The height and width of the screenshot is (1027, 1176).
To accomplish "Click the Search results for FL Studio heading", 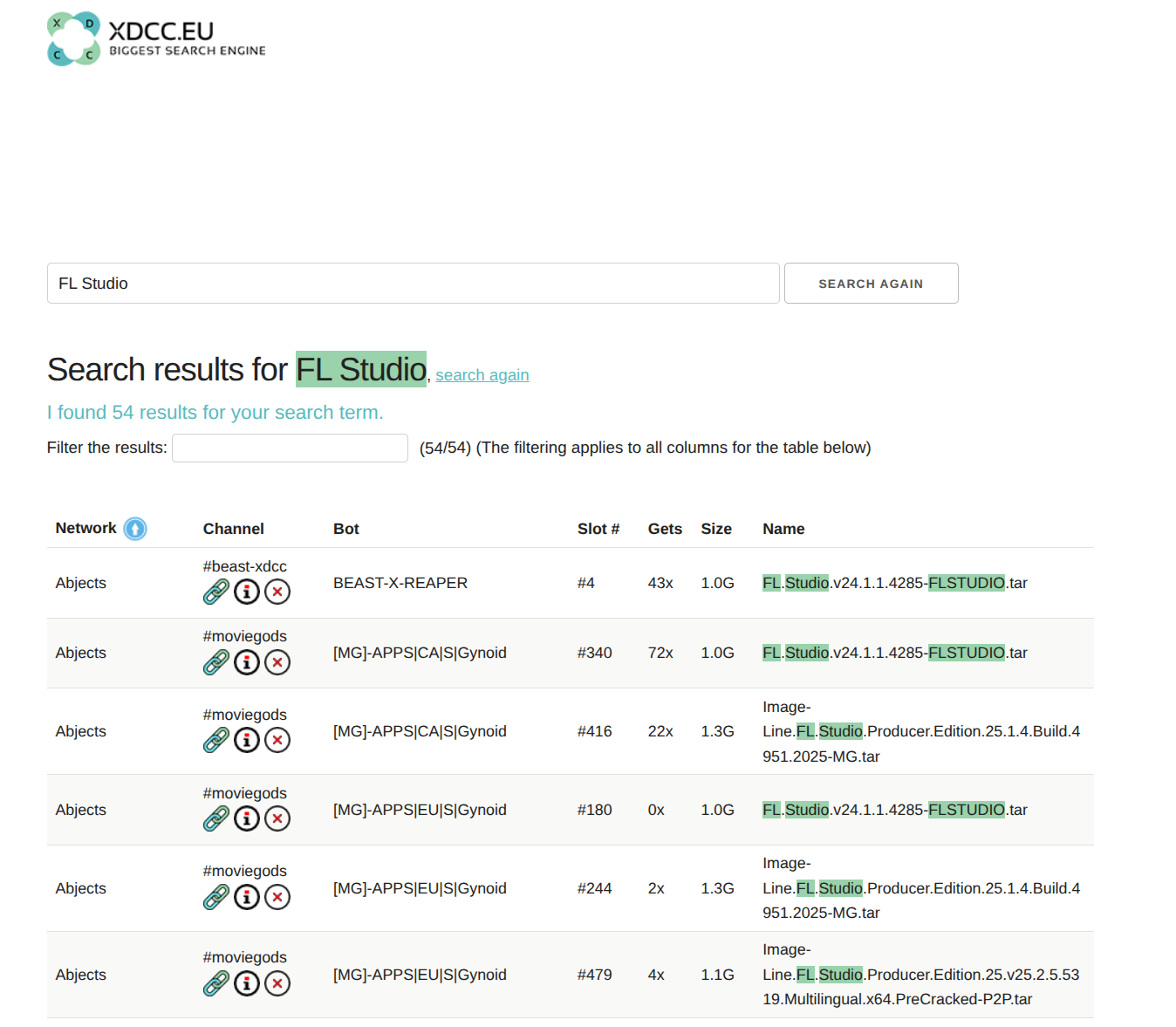I will point(237,370).
